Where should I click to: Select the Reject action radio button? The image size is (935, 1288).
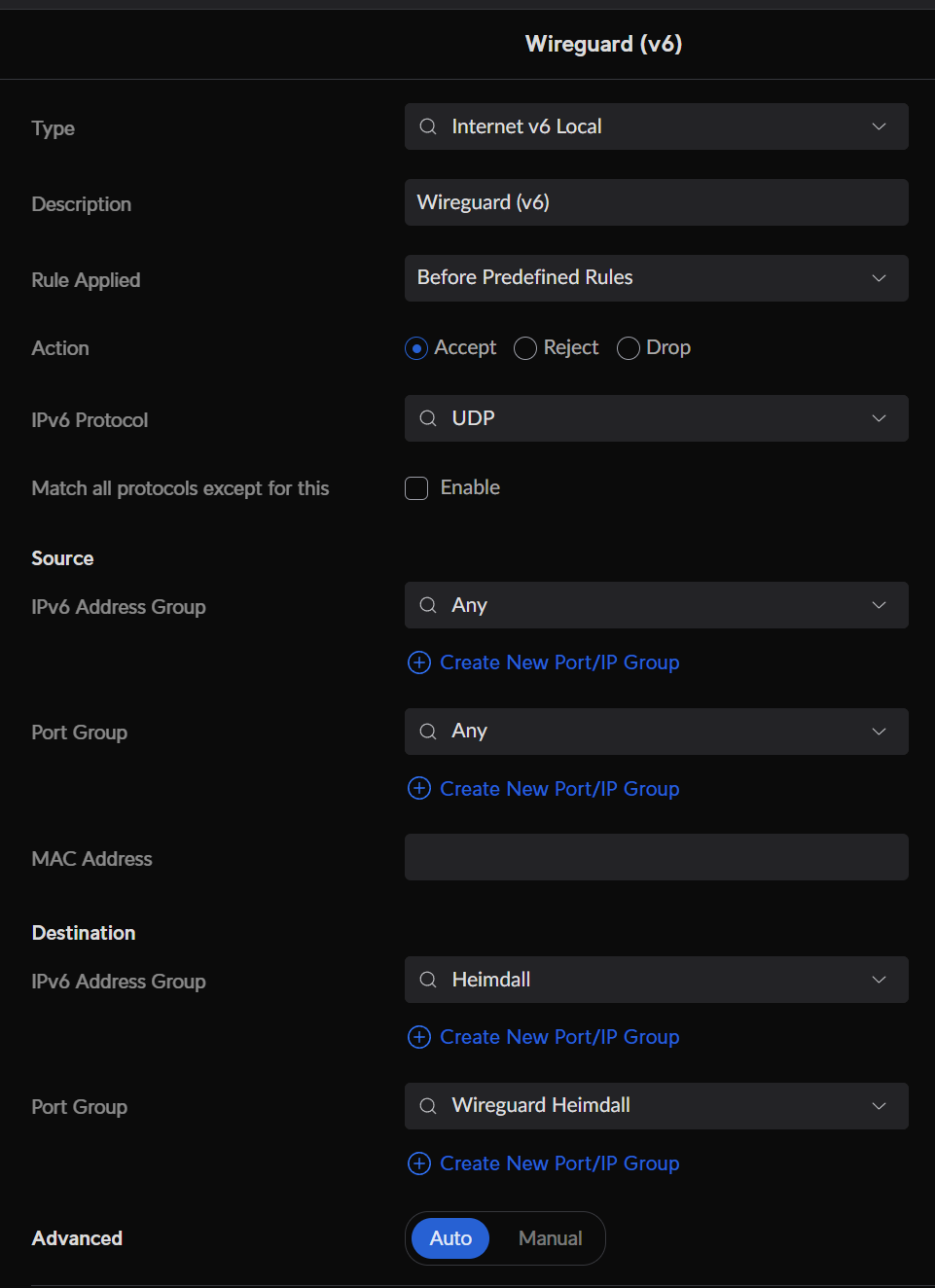pyautogui.click(x=525, y=348)
